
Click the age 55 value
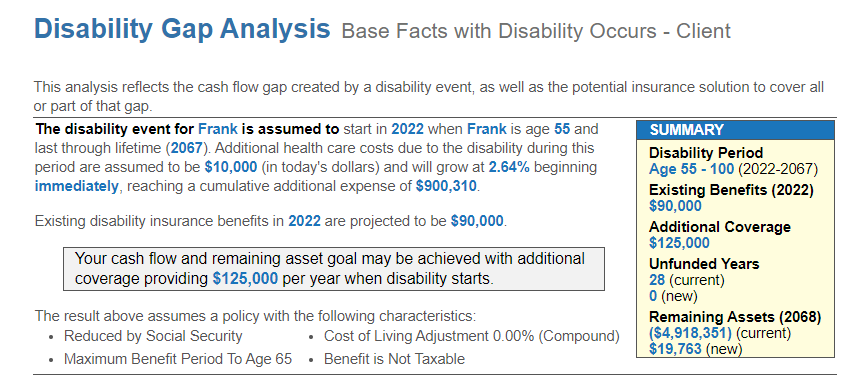click(562, 129)
